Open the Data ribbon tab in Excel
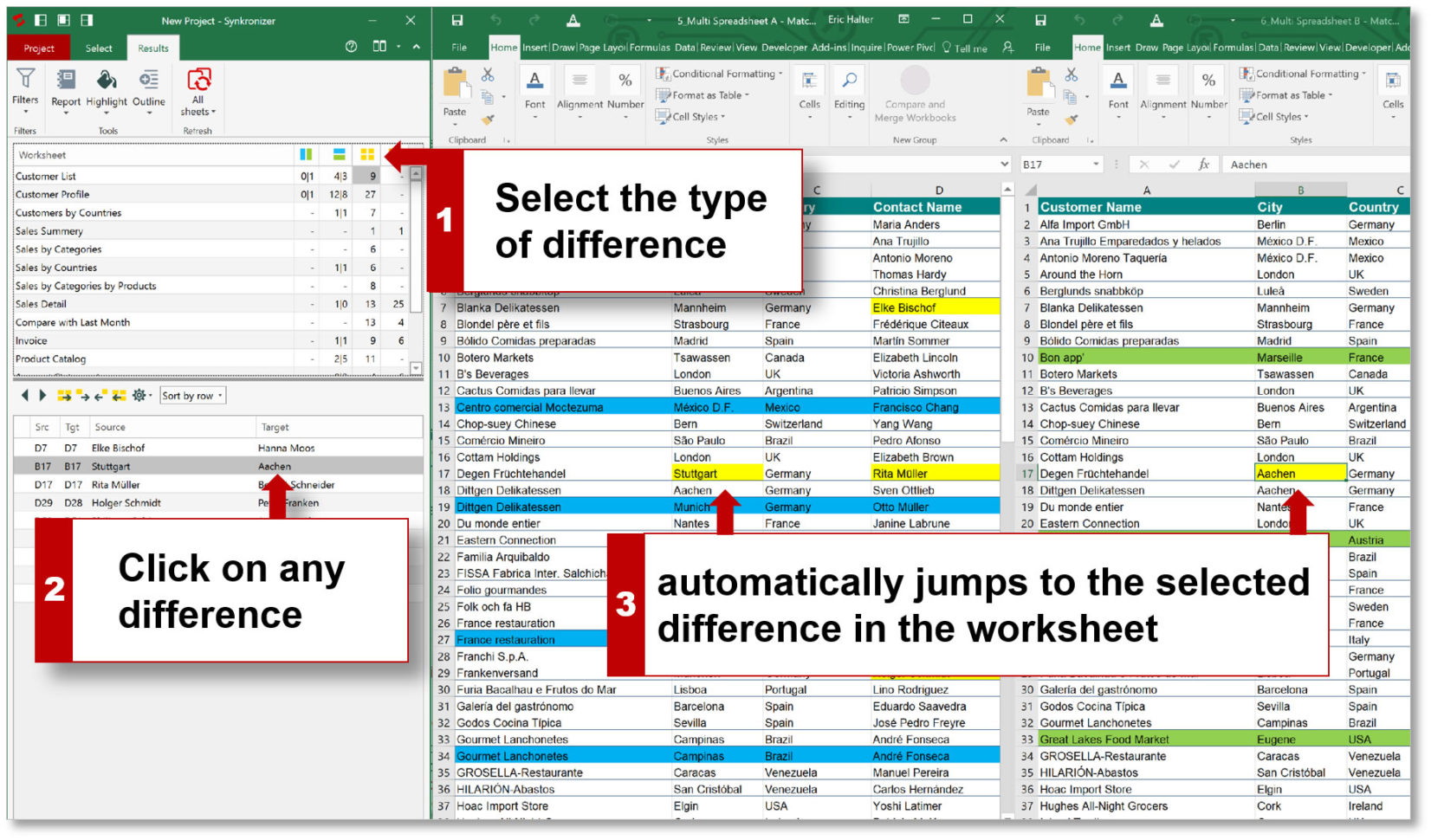The width and height of the screenshot is (1431, 840). 684,48
